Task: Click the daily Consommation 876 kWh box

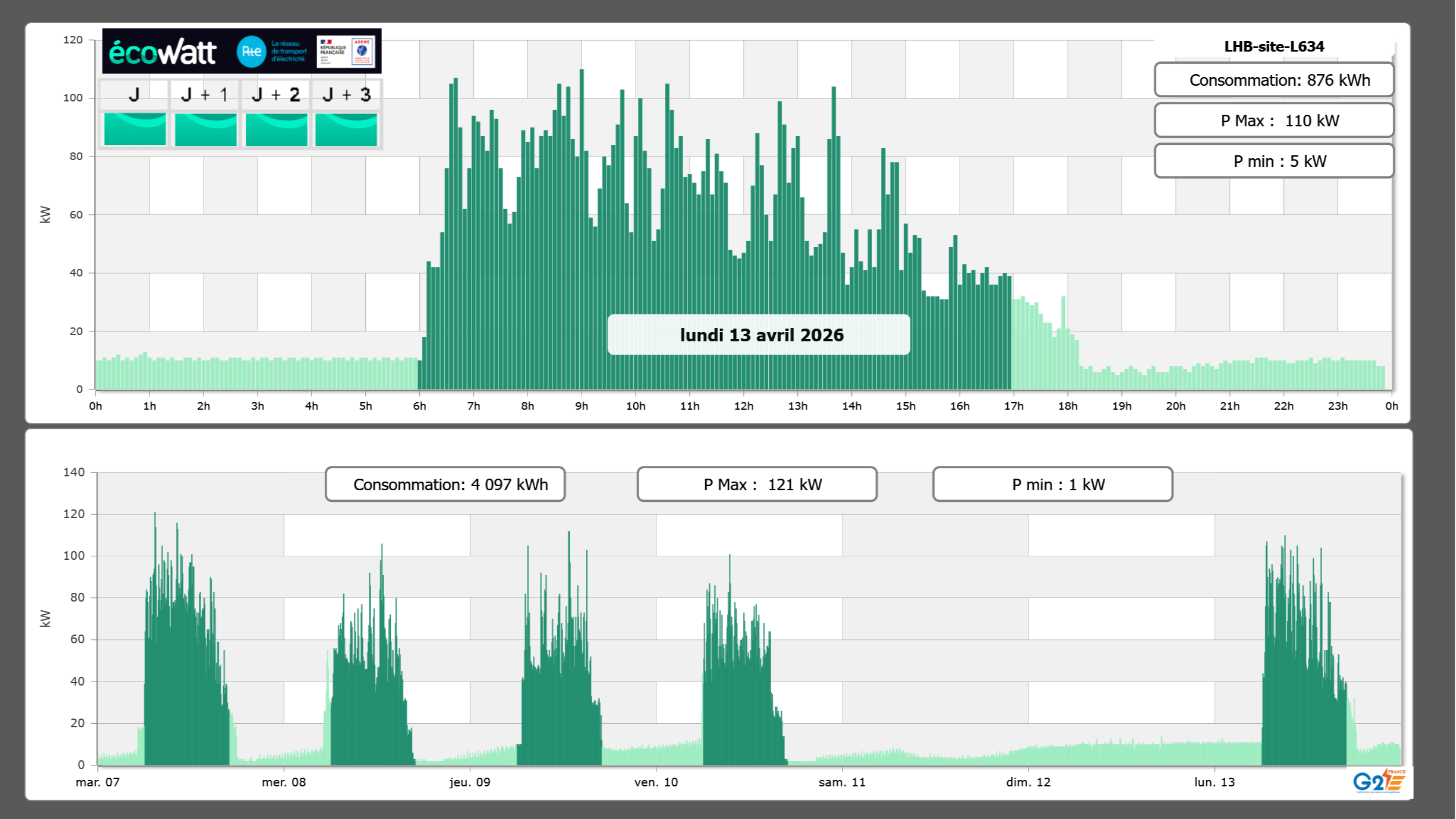Action: 1273,80
